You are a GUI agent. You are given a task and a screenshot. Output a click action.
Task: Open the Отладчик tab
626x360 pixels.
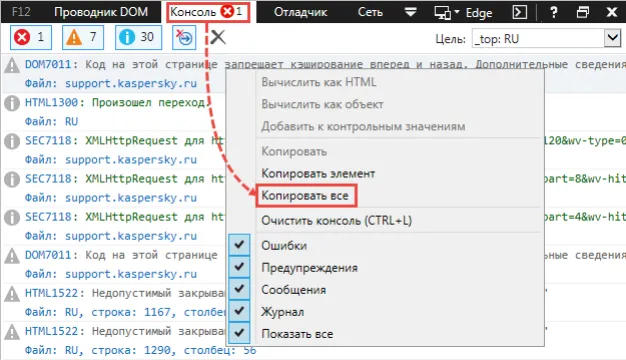(300, 12)
